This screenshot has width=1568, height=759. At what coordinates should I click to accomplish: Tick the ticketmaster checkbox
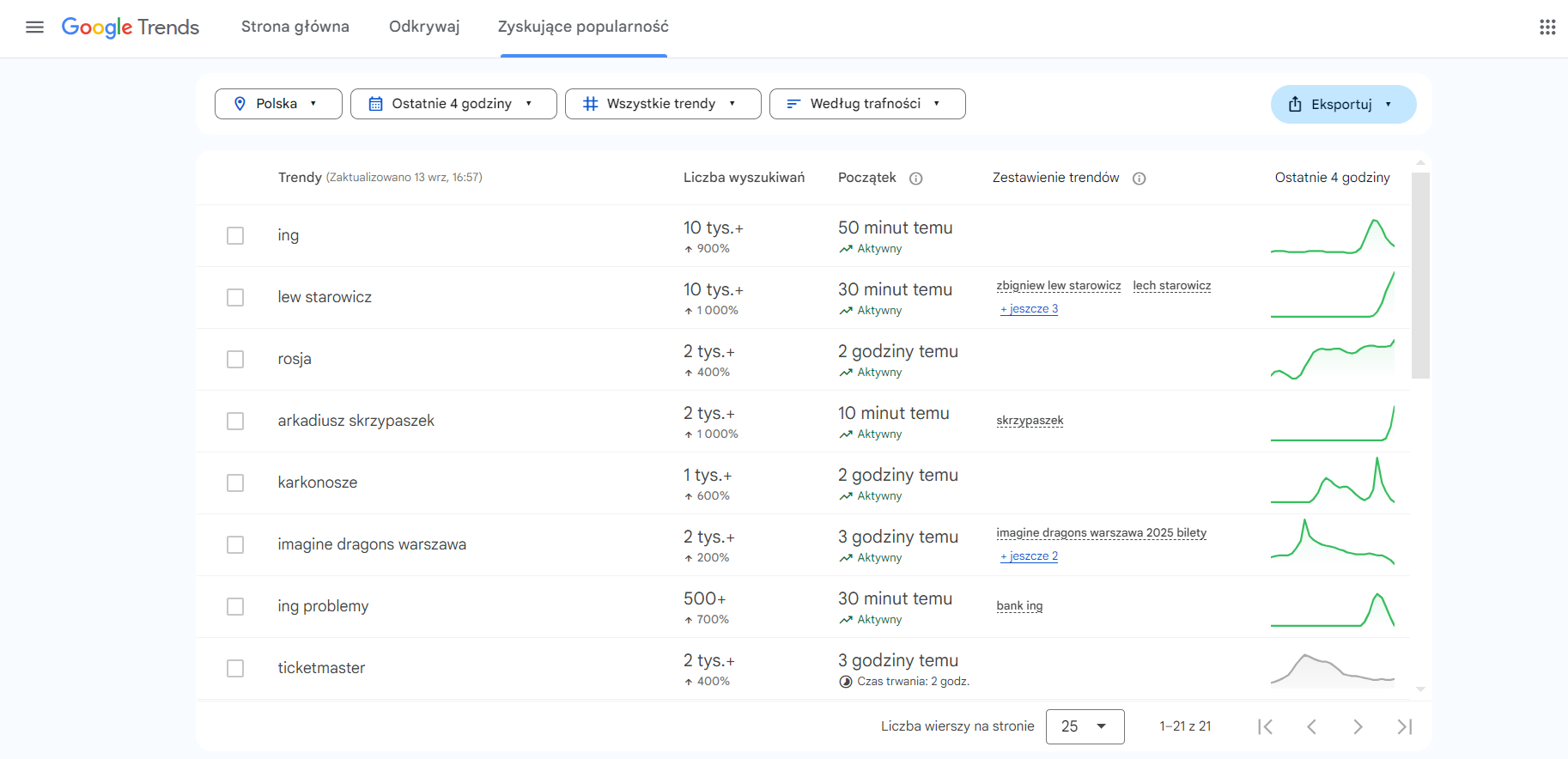(235, 668)
